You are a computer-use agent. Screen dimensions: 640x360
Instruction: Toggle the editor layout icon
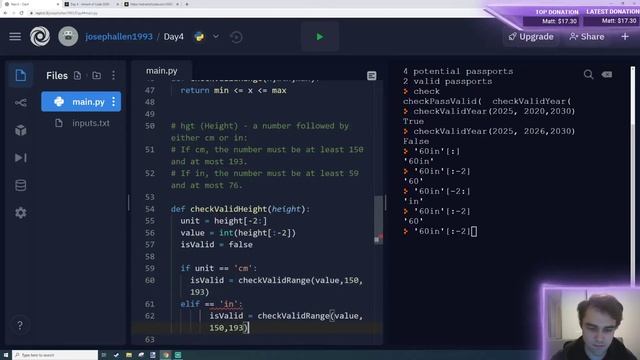(x=371, y=76)
